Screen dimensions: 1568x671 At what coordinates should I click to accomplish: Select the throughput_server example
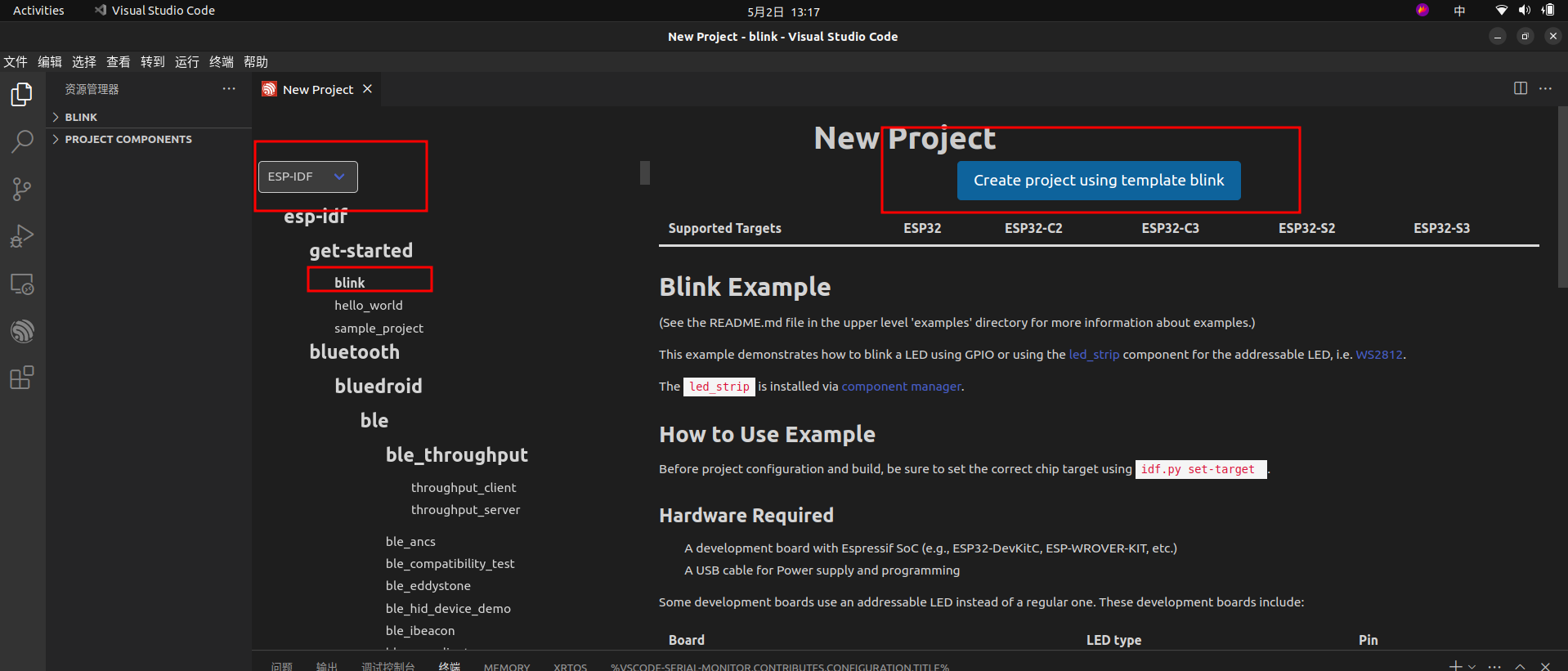click(x=465, y=509)
